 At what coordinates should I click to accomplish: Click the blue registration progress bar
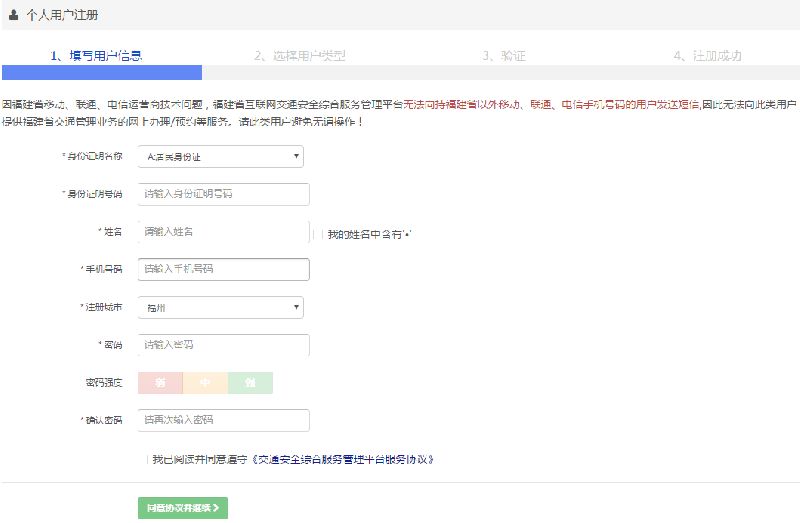pos(101,72)
